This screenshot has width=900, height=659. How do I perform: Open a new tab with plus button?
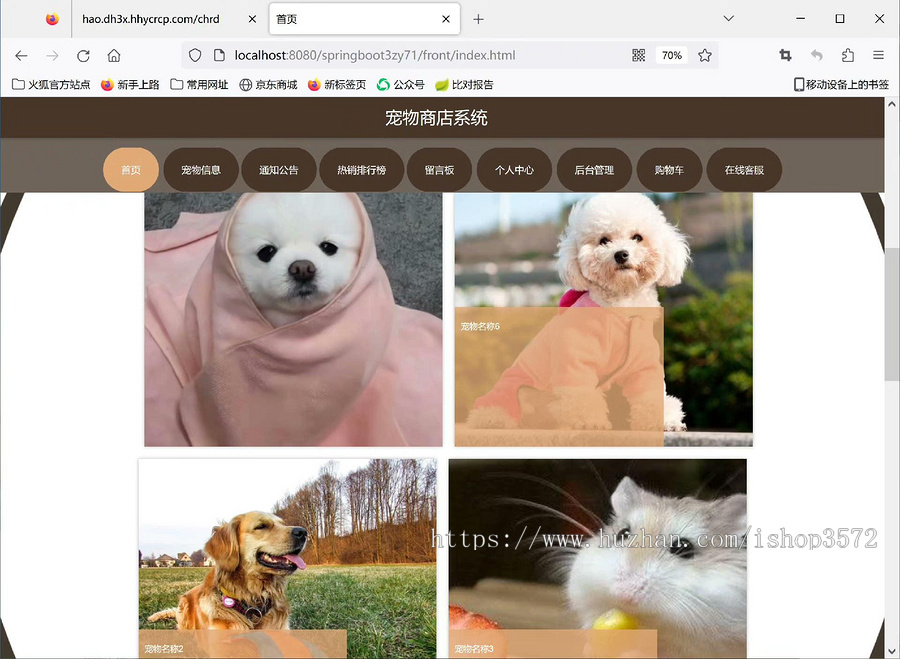click(x=478, y=19)
